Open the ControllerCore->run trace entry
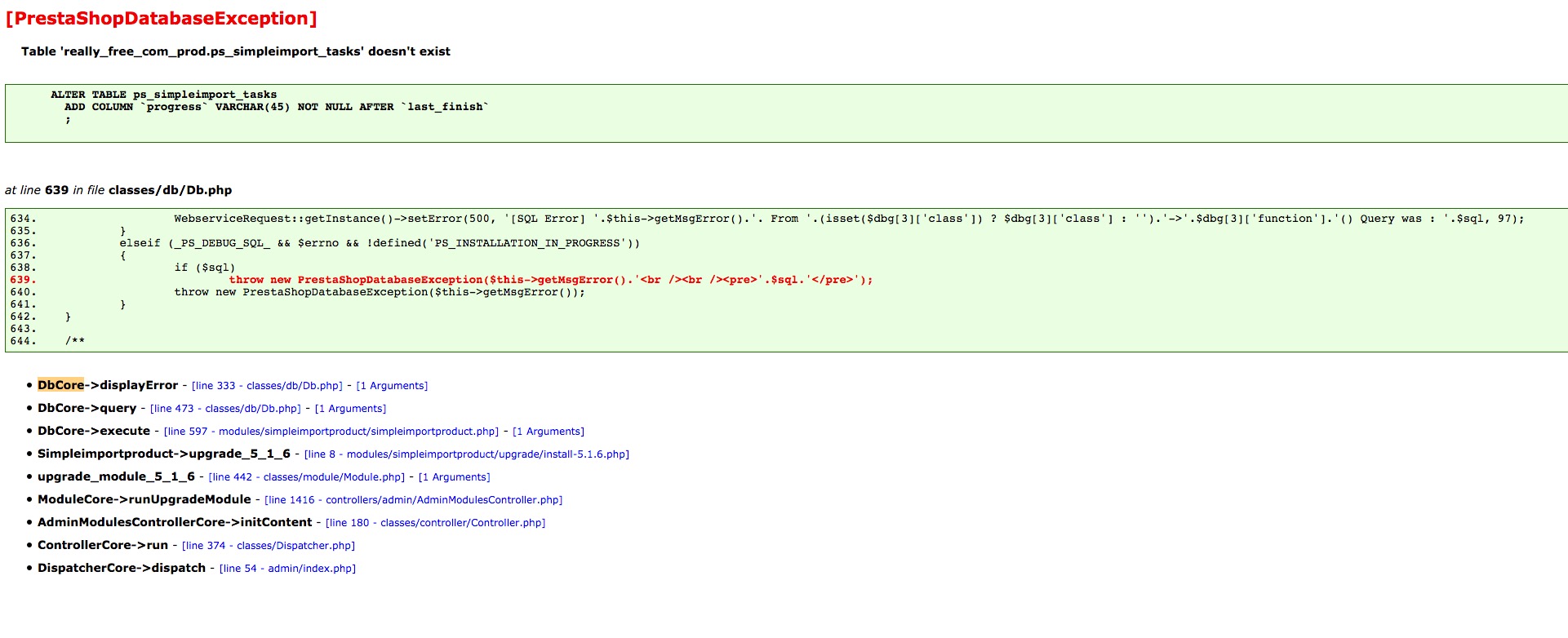The height and width of the screenshot is (638, 1568). [x=103, y=545]
